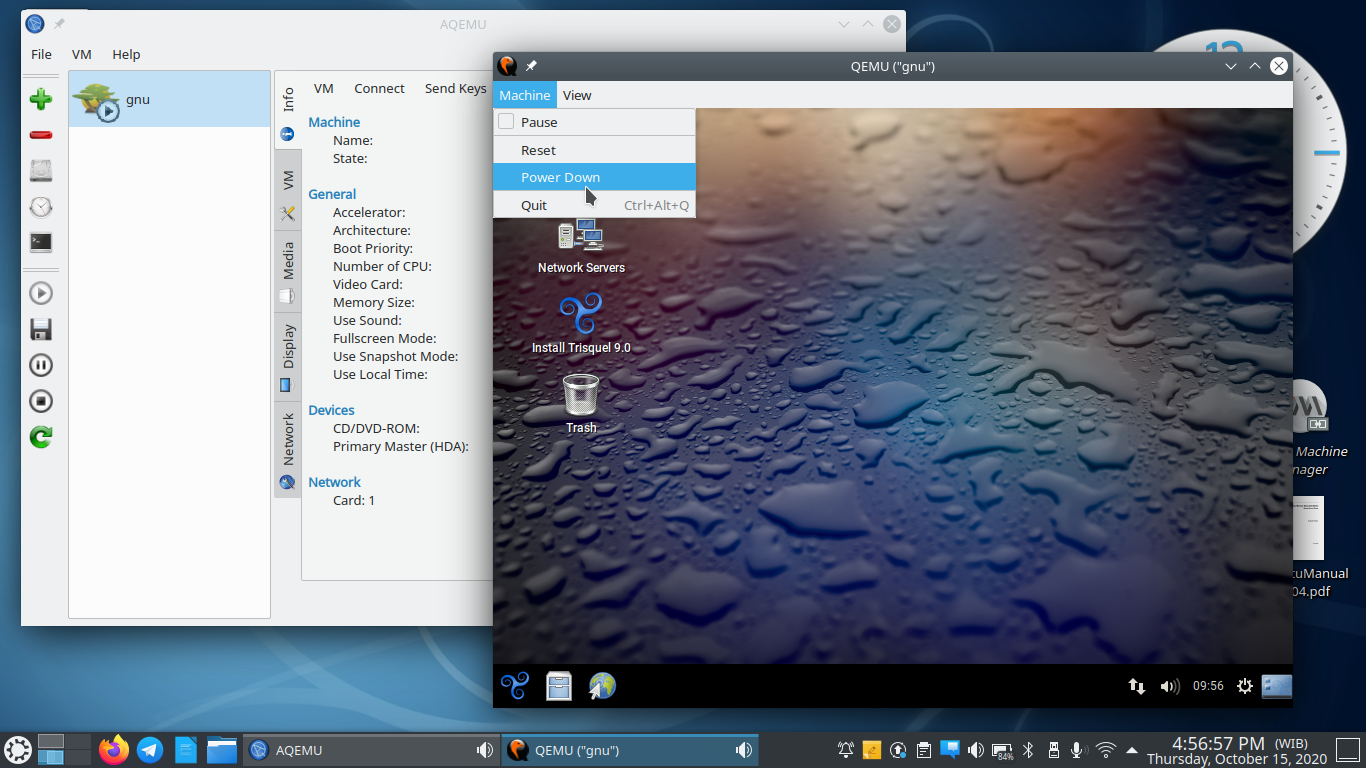Pause the VM using the AQEMU pause icon
The height and width of the screenshot is (768, 1366).
[40, 365]
